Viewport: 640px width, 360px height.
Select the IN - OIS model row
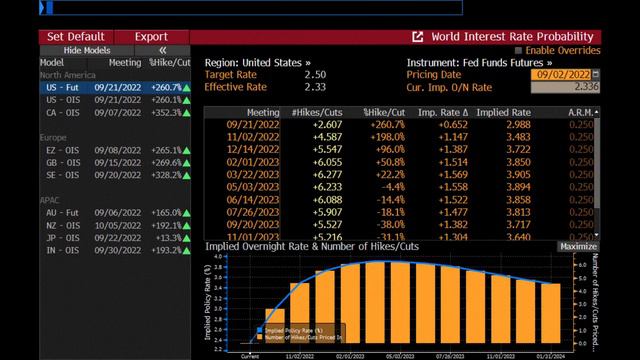coord(115,250)
